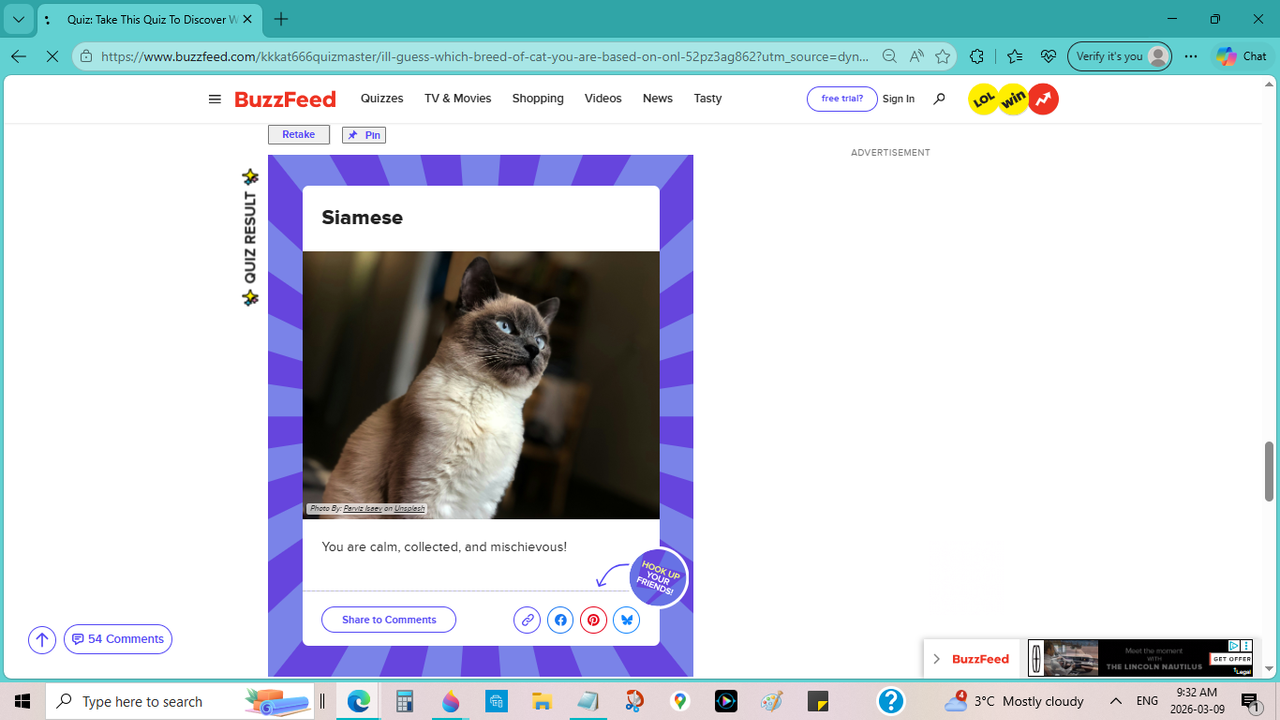The image size is (1280, 720).
Task: Stop loading the page
Action: click(52, 57)
